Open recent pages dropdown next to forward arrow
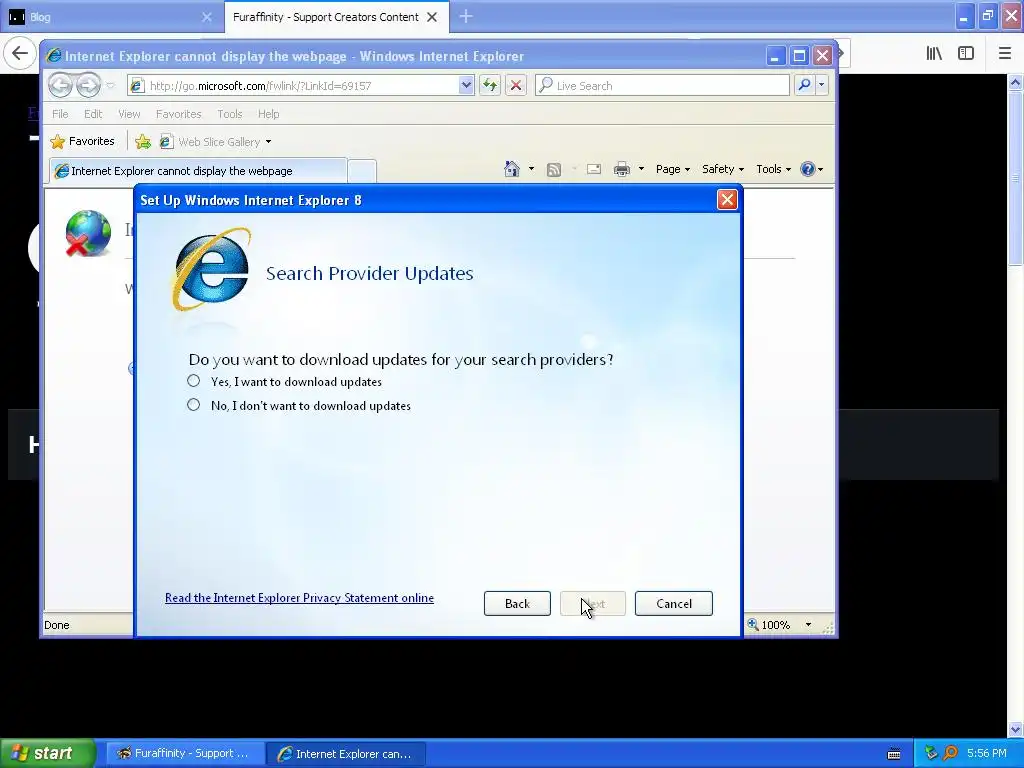This screenshot has height=768, width=1024. point(110,86)
